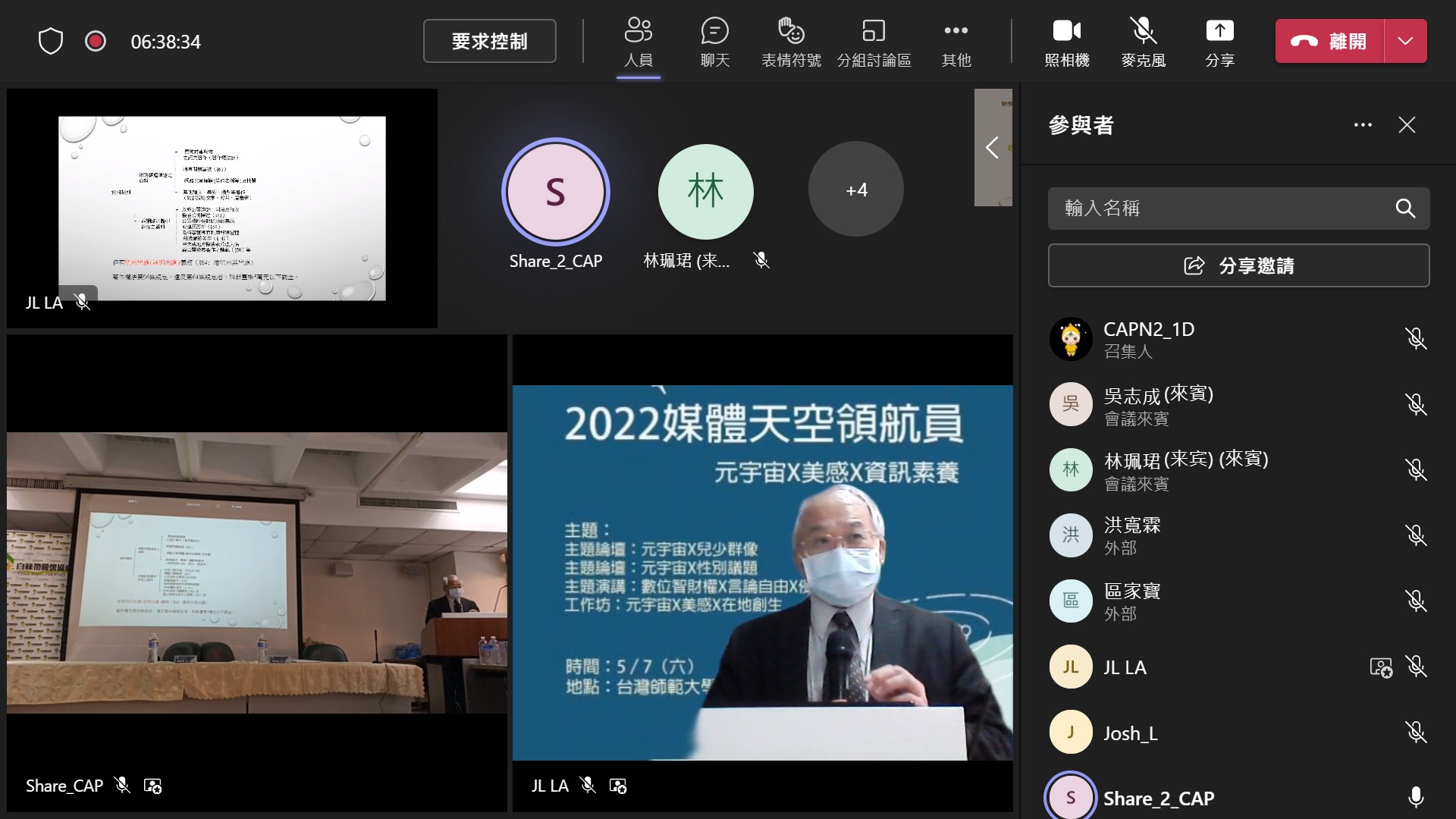Click mic icon in JL LA row
The image size is (1456, 819).
point(1415,667)
